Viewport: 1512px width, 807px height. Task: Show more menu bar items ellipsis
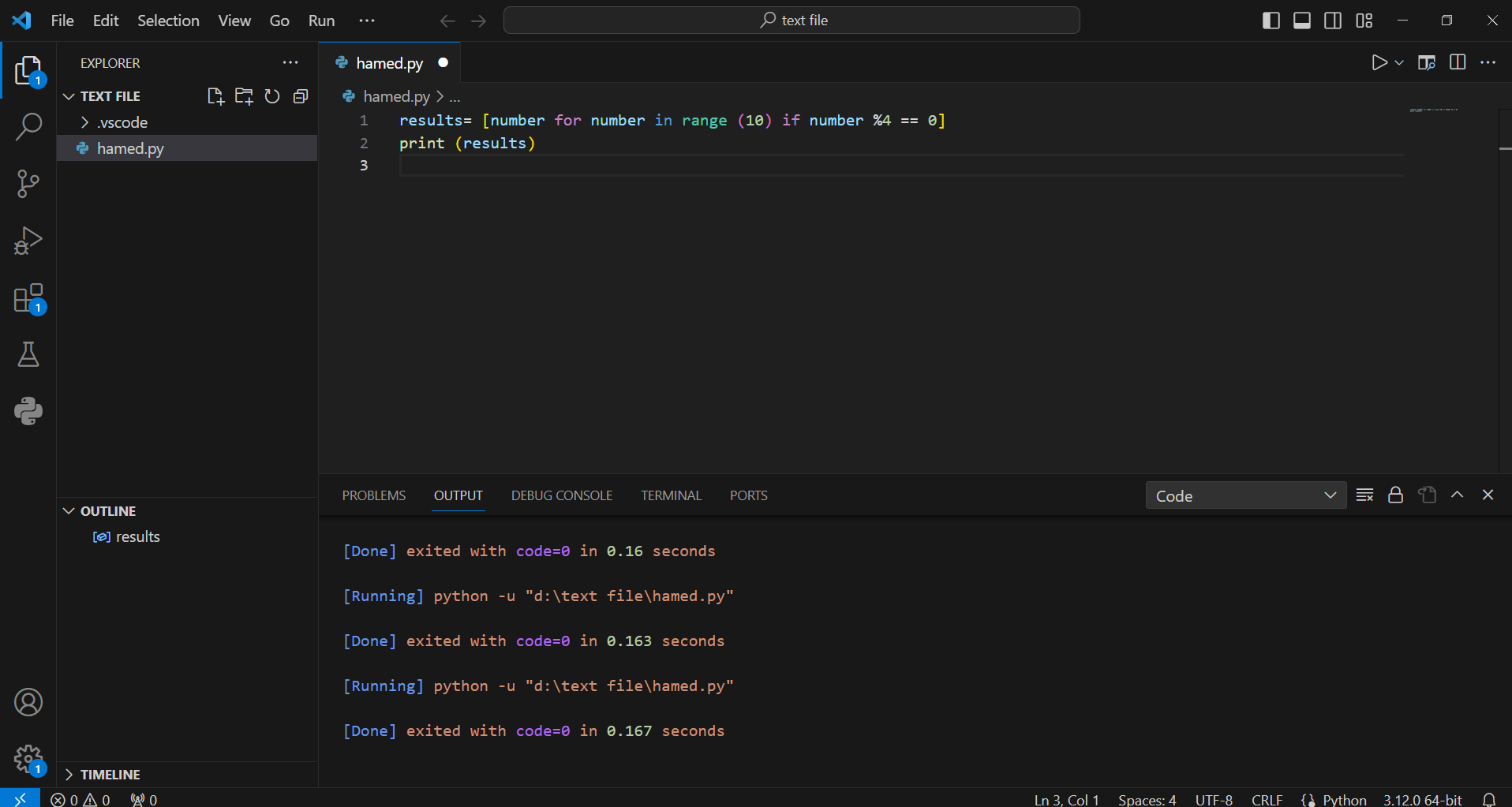(367, 21)
